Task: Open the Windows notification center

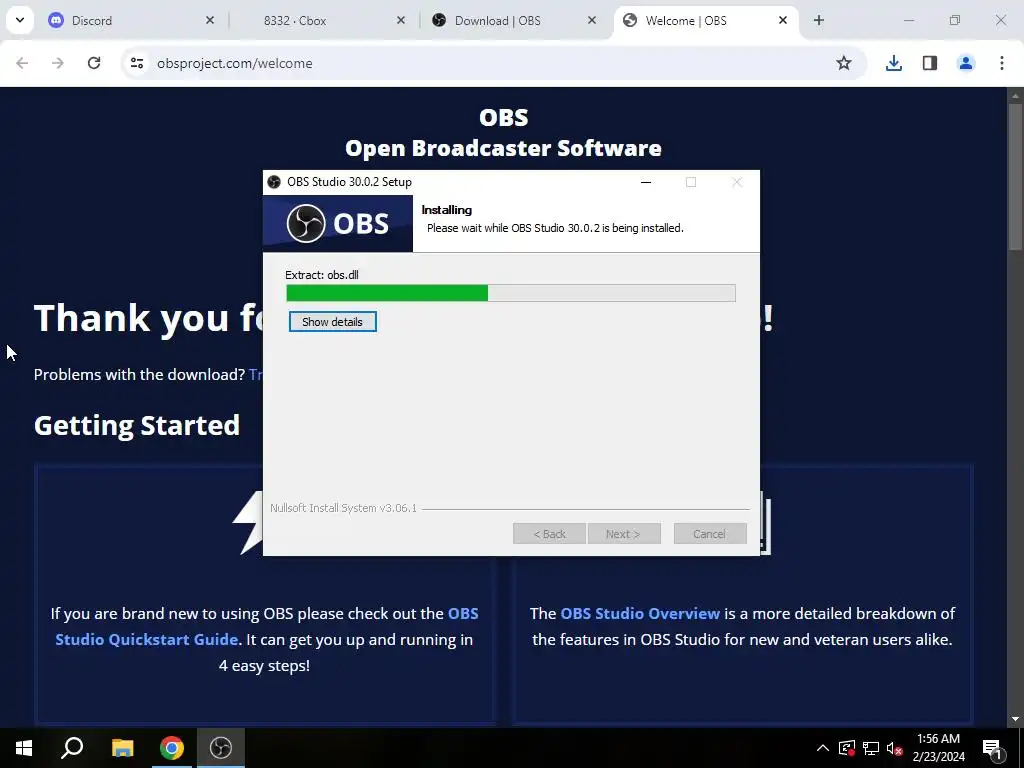Action: click(x=992, y=748)
